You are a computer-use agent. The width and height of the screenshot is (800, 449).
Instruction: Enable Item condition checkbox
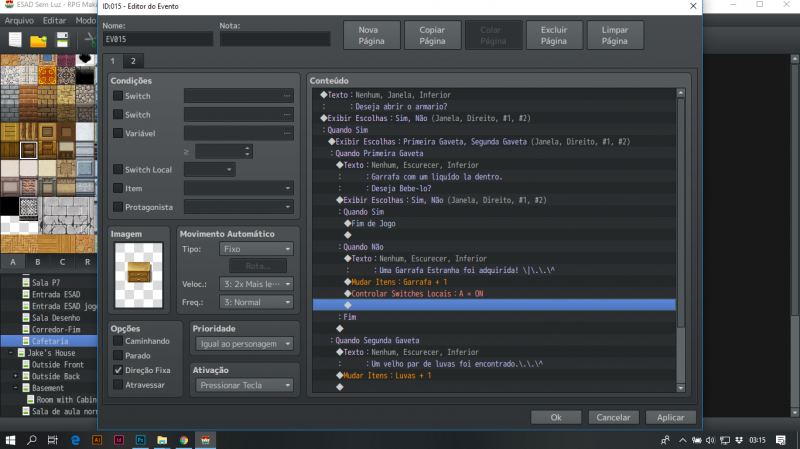coord(118,188)
